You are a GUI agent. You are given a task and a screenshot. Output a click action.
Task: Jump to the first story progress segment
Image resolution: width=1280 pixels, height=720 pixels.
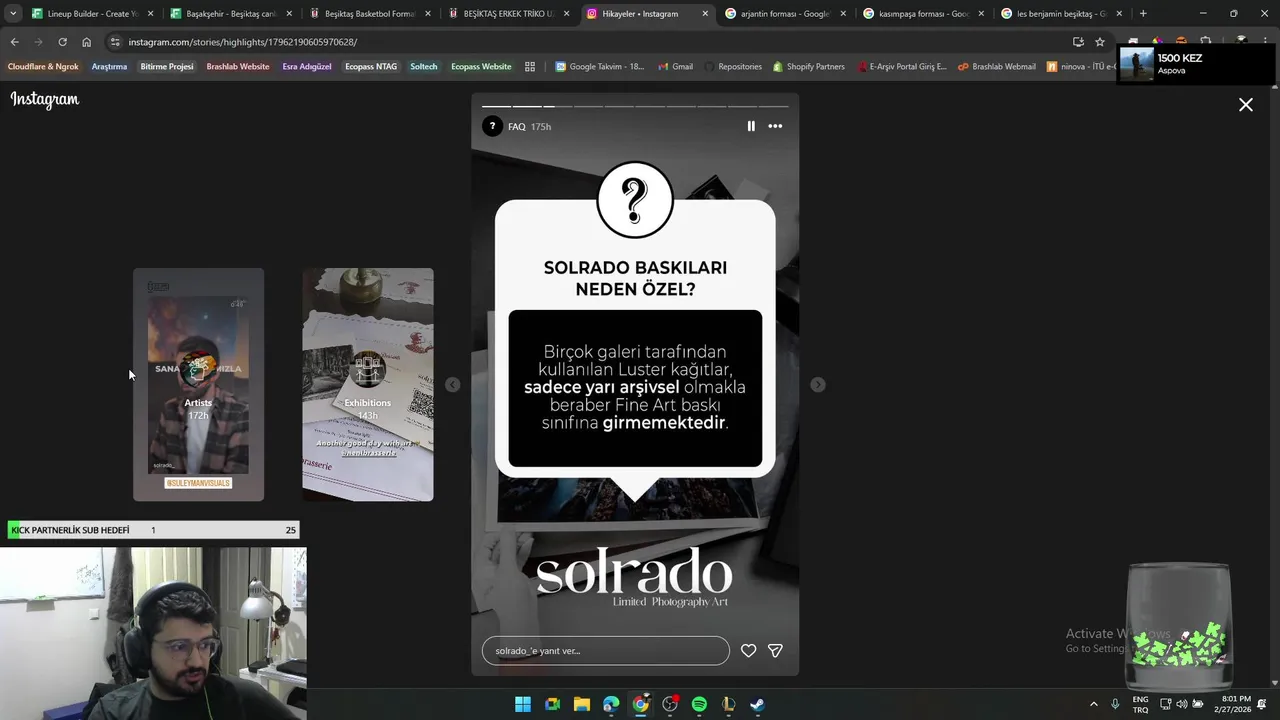pyautogui.click(x=496, y=106)
